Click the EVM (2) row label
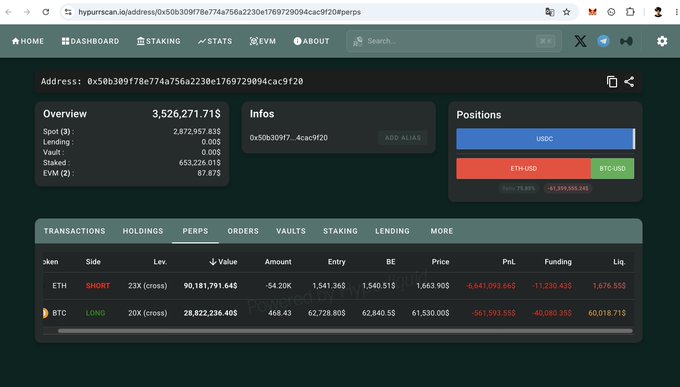The width and height of the screenshot is (680, 387). coord(59,173)
